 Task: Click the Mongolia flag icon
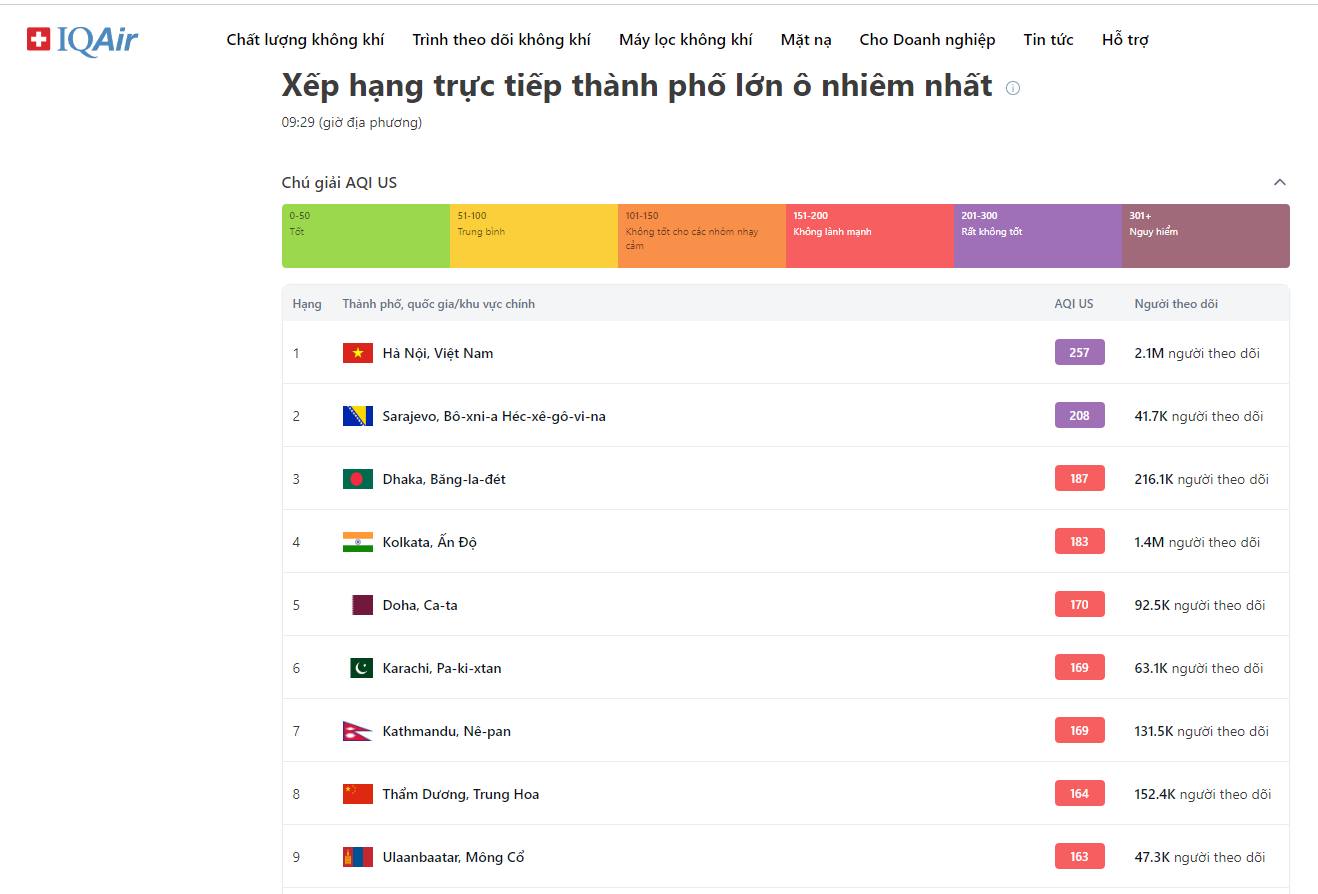click(x=357, y=857)
